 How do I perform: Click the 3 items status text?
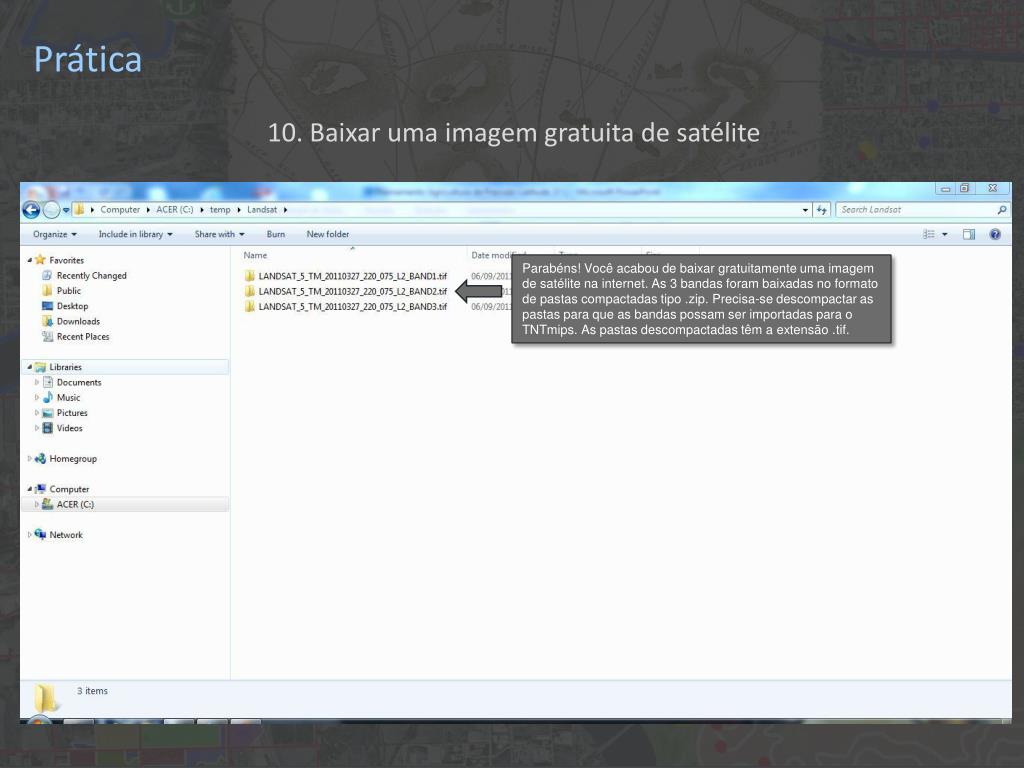coord(92,691)
